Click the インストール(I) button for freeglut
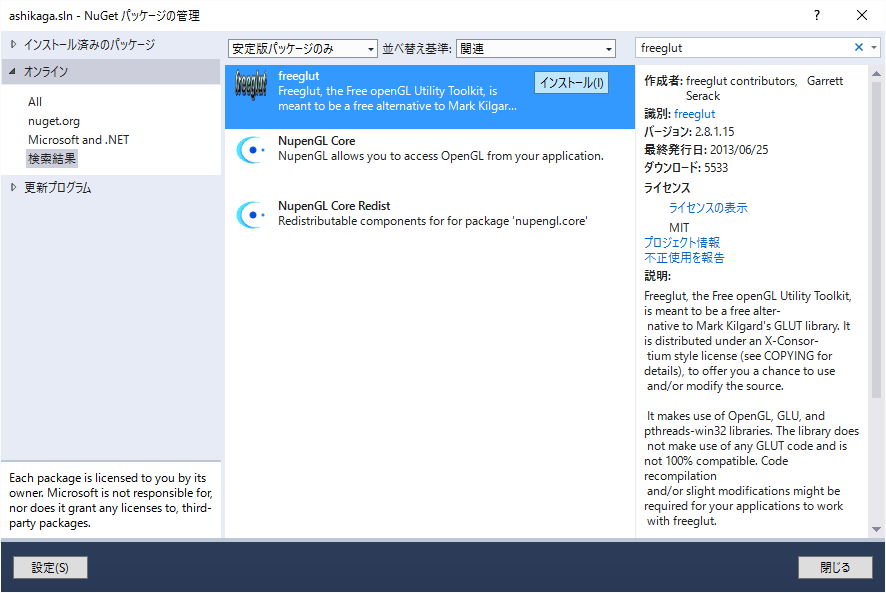This screenshot has width=886, height=593. point(571,83)
